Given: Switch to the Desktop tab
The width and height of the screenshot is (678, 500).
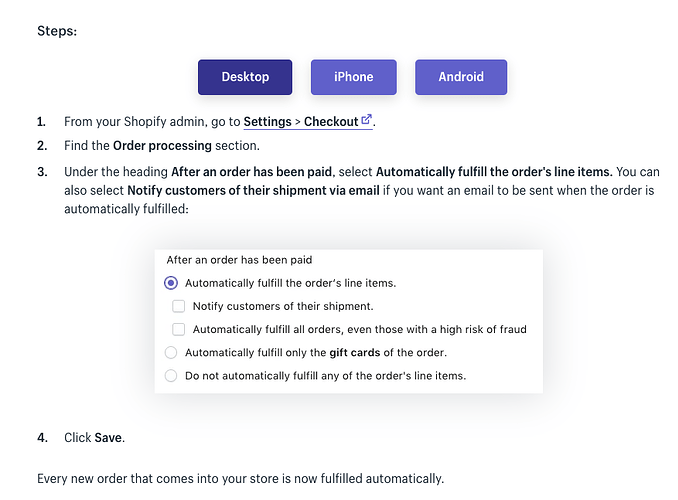Looking at the screenshot, I should point(245,77).
